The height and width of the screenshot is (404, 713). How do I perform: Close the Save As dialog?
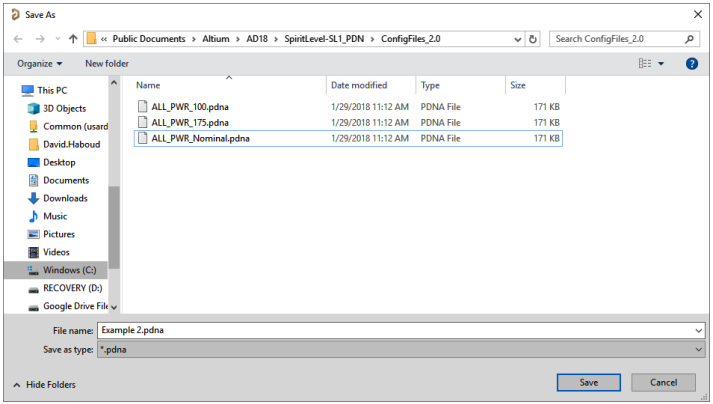(x=698, y=15)
